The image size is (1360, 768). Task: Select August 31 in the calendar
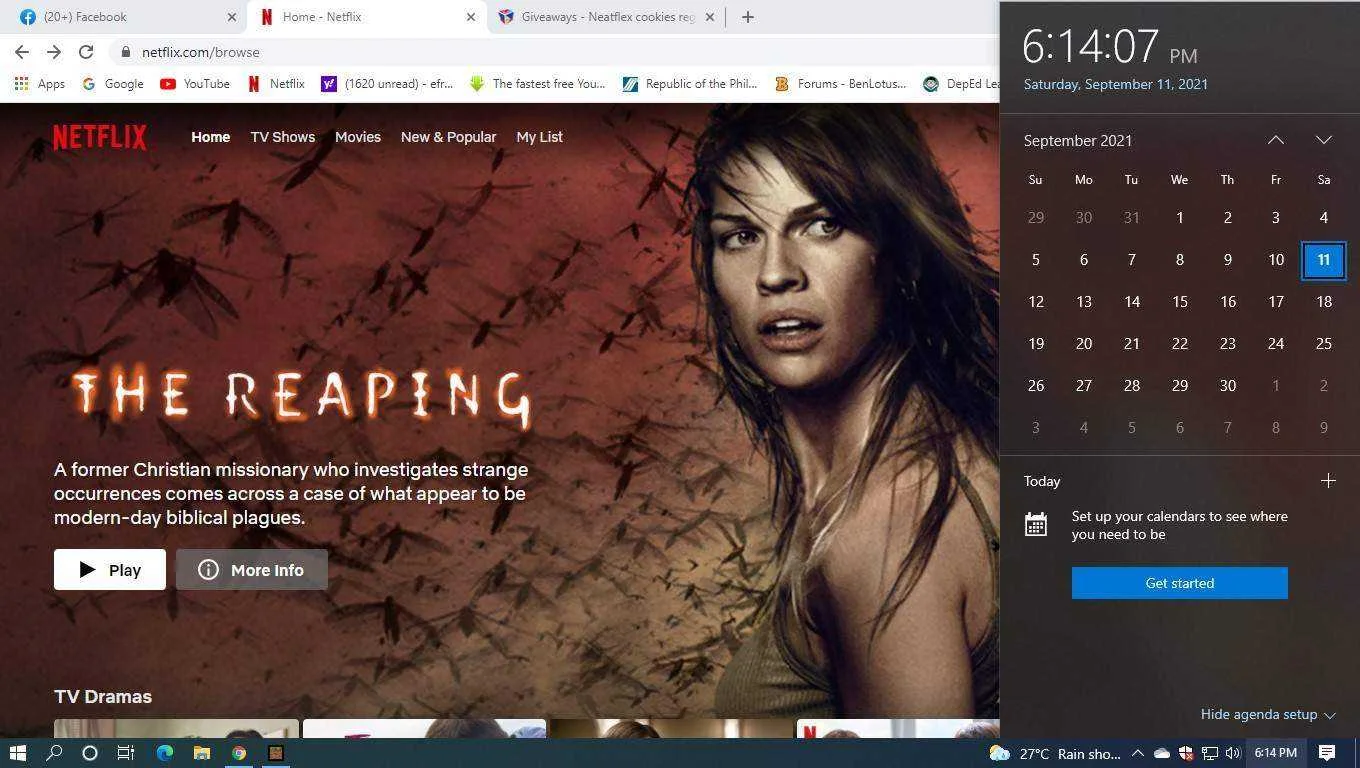tap(1132, 218)
